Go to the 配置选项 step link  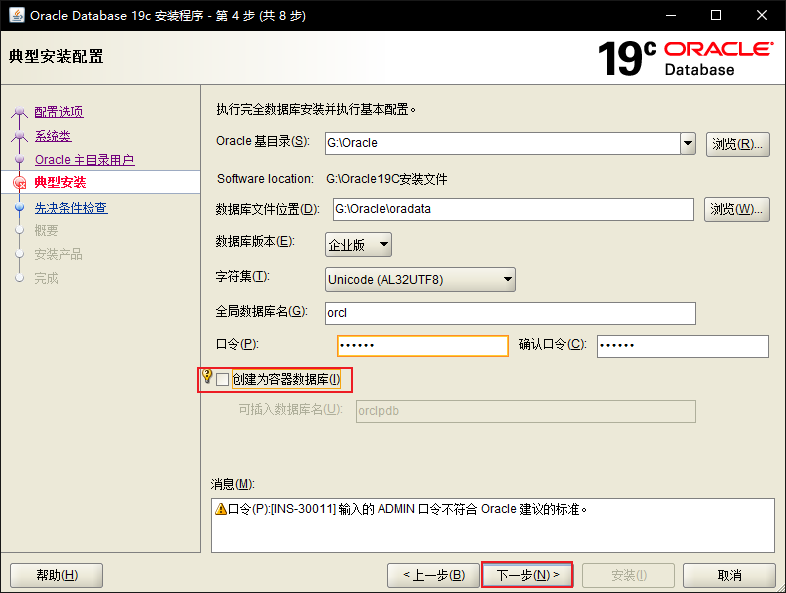tap(59, 112)
